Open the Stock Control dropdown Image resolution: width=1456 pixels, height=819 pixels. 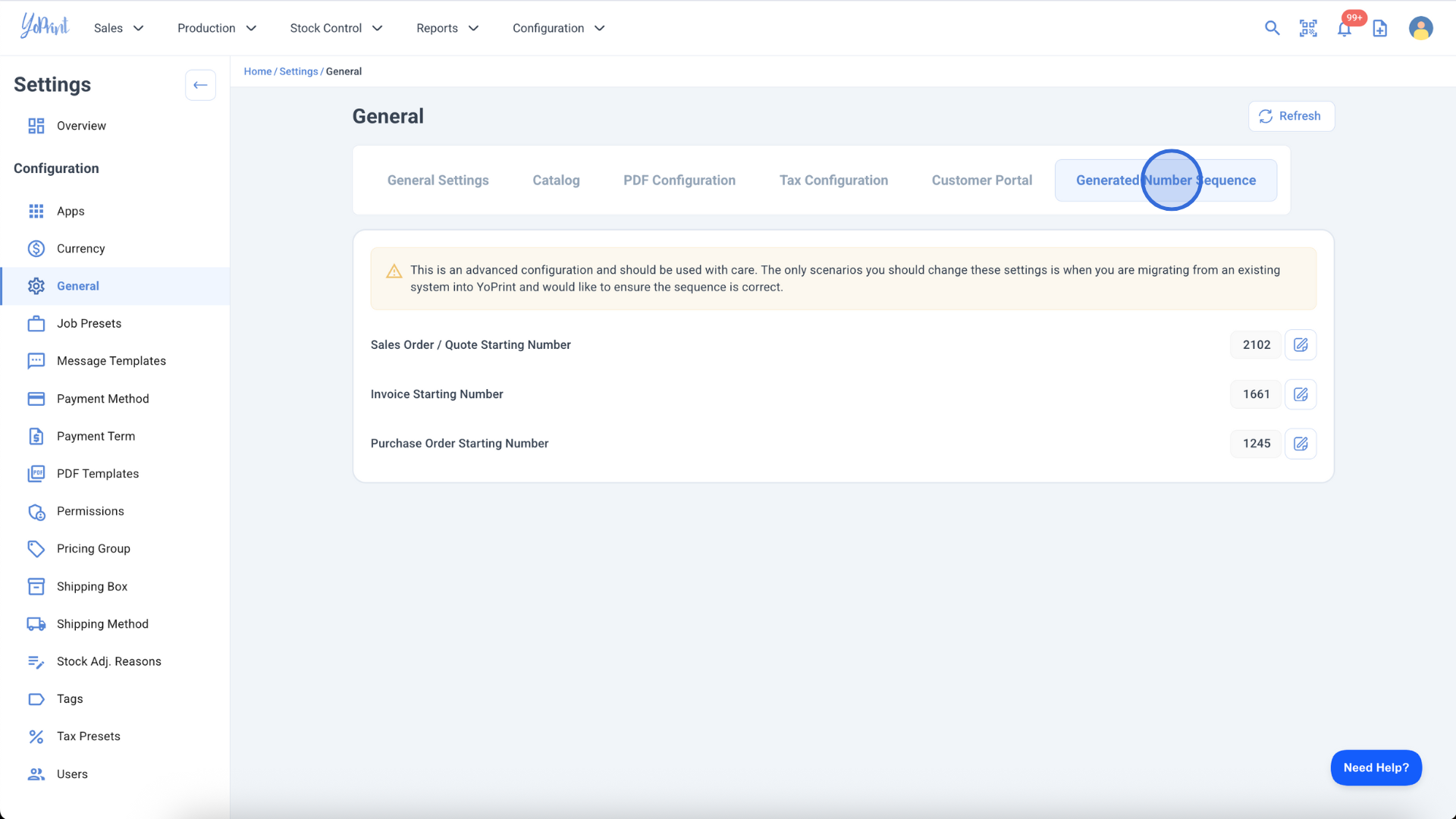click(336, 28)
